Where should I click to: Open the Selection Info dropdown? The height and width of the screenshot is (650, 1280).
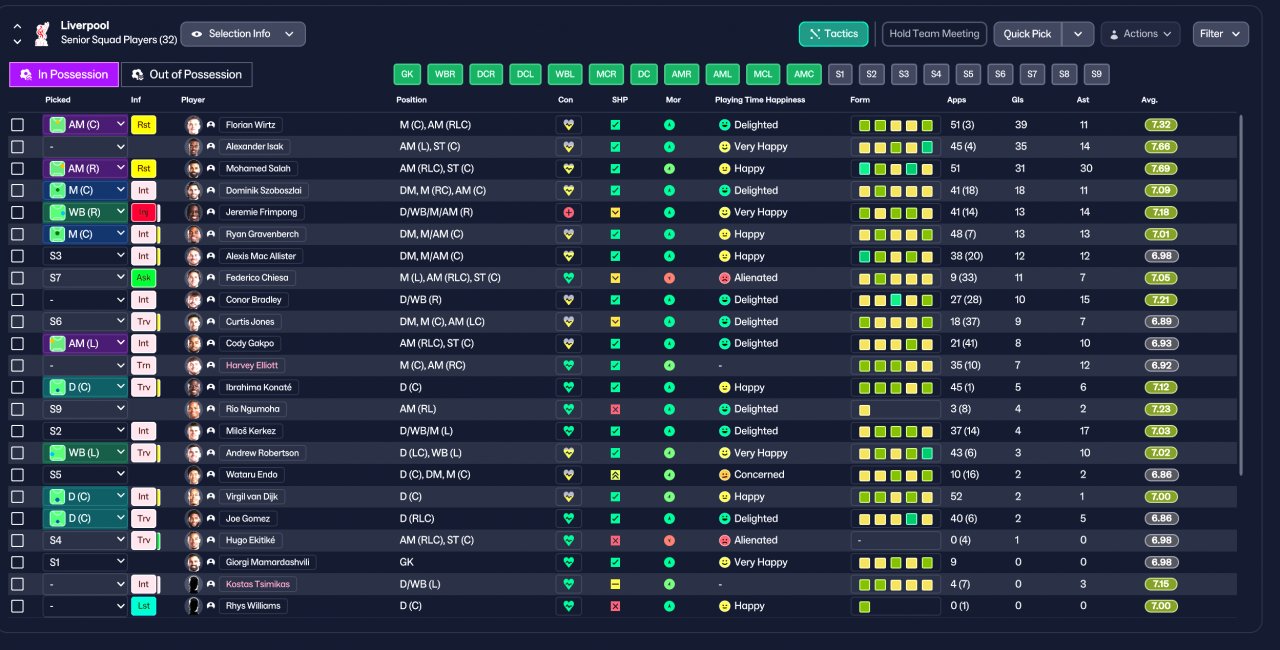(243, 34)
